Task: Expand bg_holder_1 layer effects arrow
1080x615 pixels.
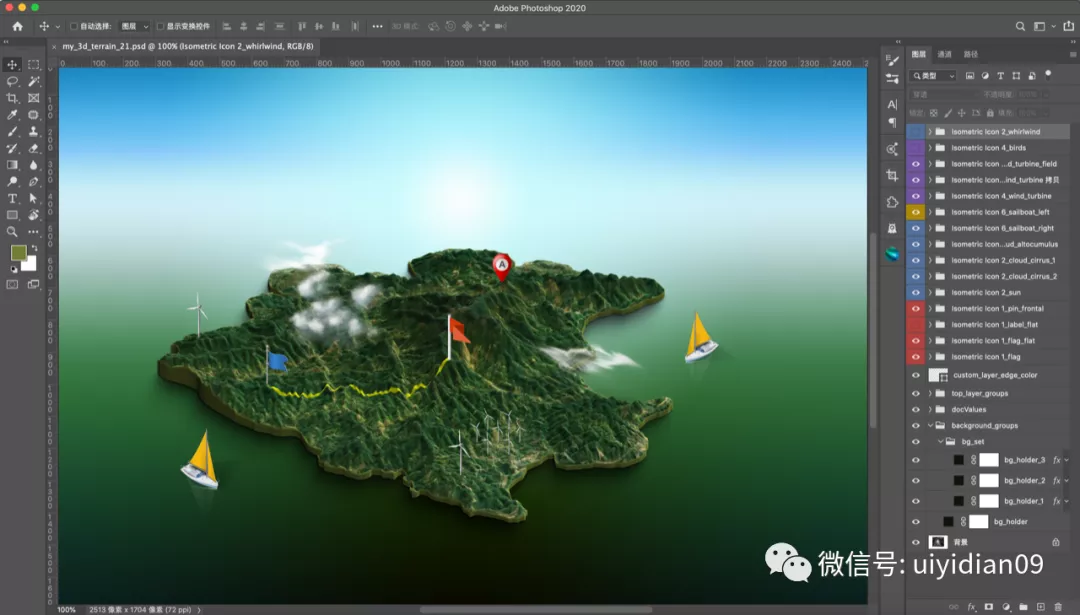Action: pyautogui.click(x=1066, y=501)
